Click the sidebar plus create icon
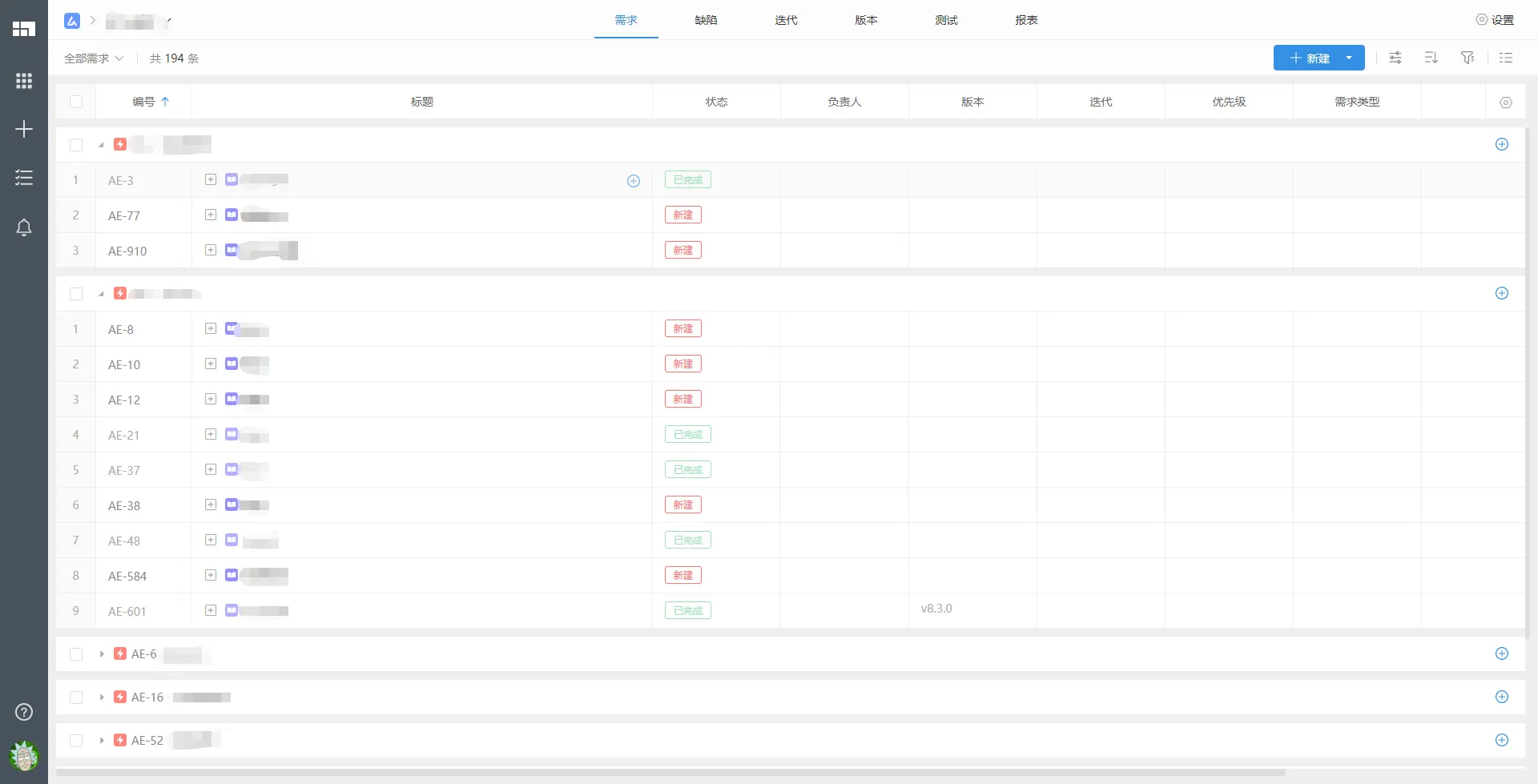Image resolution: width=1538 pixels, height=784 pixels. (x=24, y=129)
